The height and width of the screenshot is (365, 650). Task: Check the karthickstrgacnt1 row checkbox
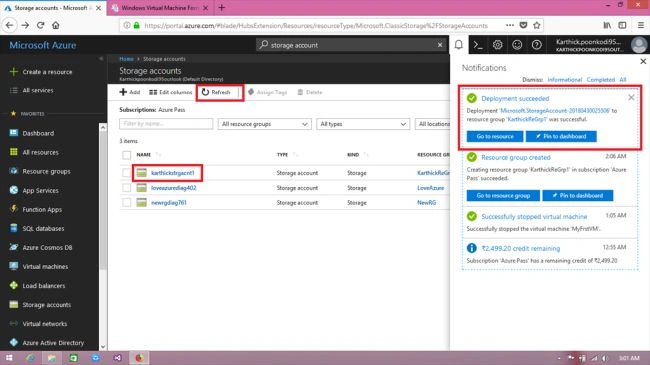pyautogui.click(x=126, y=173)
